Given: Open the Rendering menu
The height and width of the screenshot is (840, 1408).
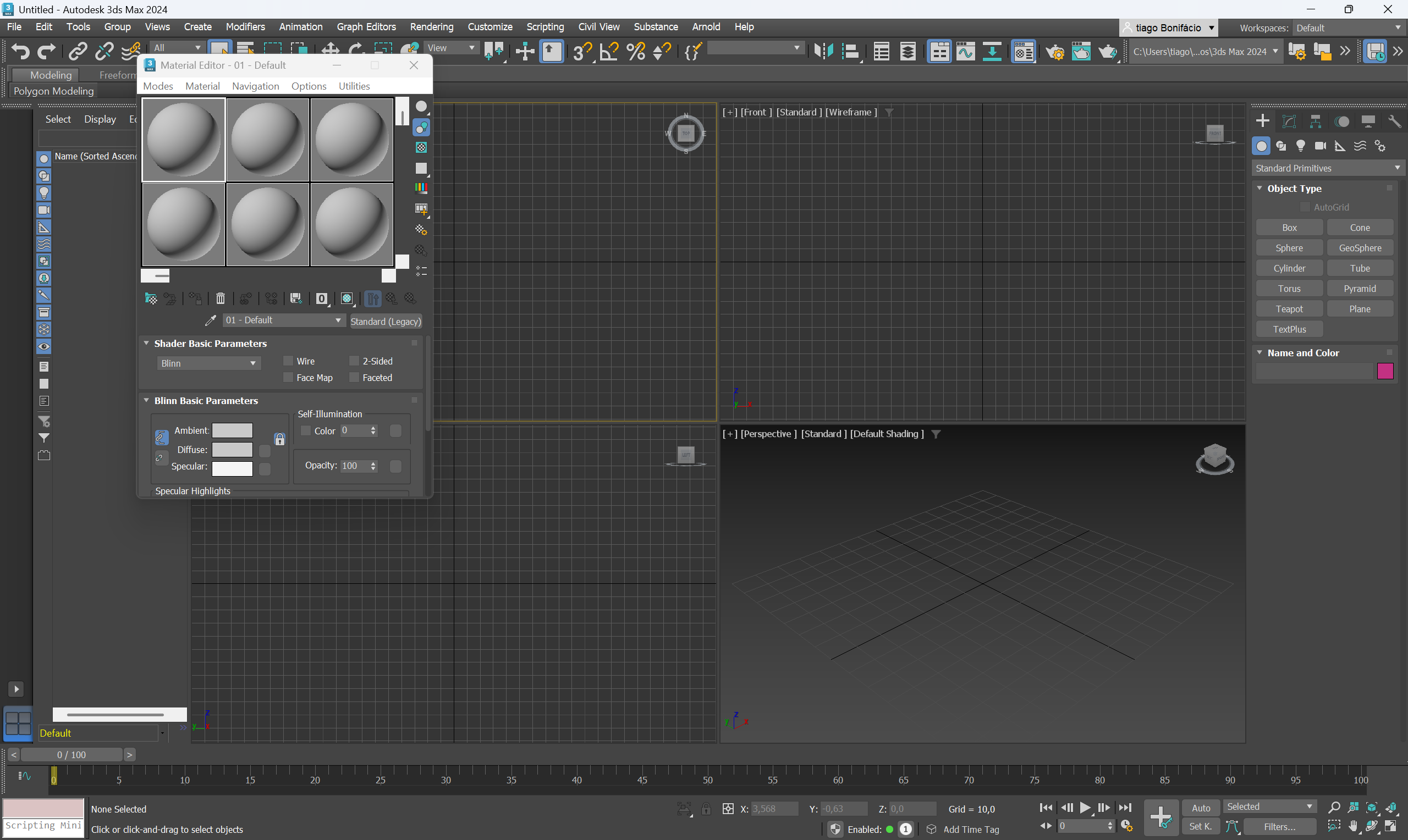Looking at the screenshot, I should pos(431,26).
